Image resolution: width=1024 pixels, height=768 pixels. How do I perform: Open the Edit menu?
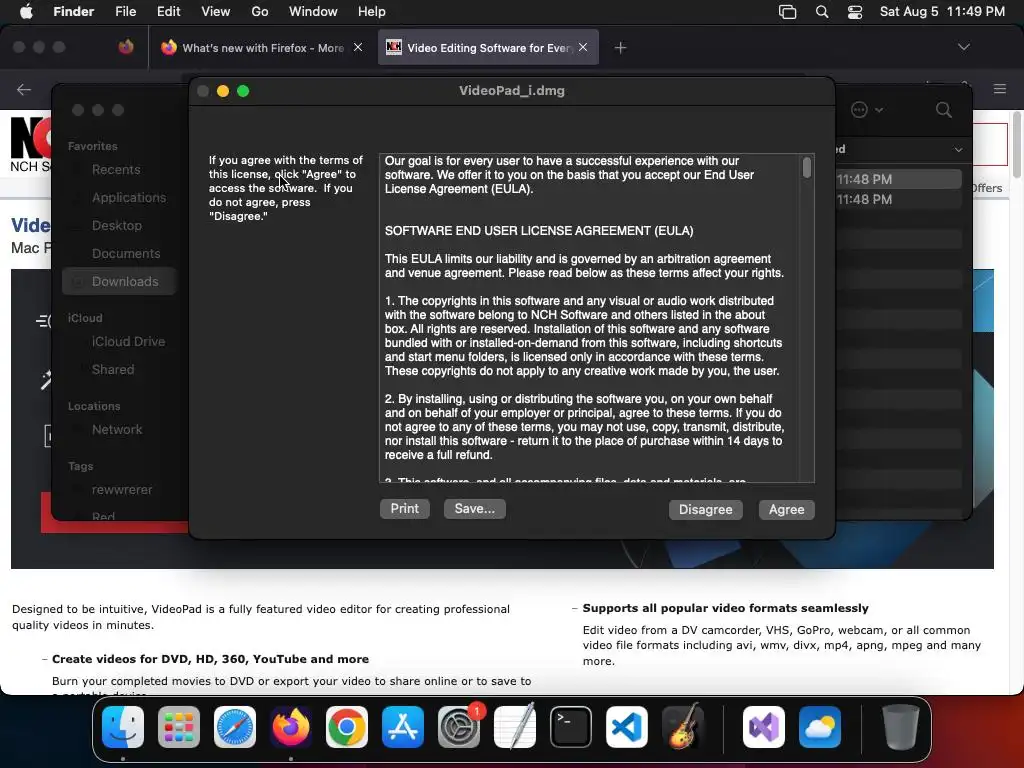[x=168, y=11]
